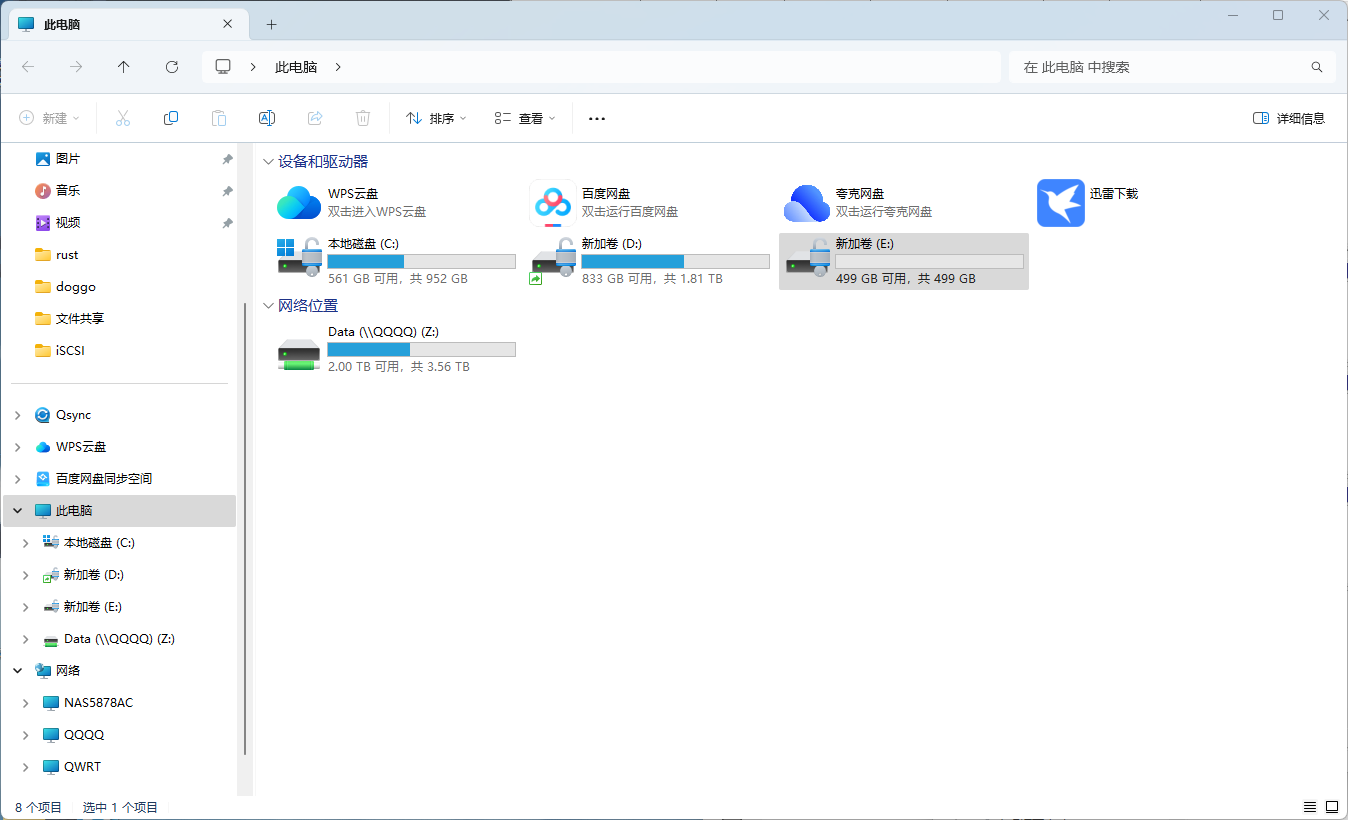
Task: Go up one level with up arrow
Action: click(124, 67)
